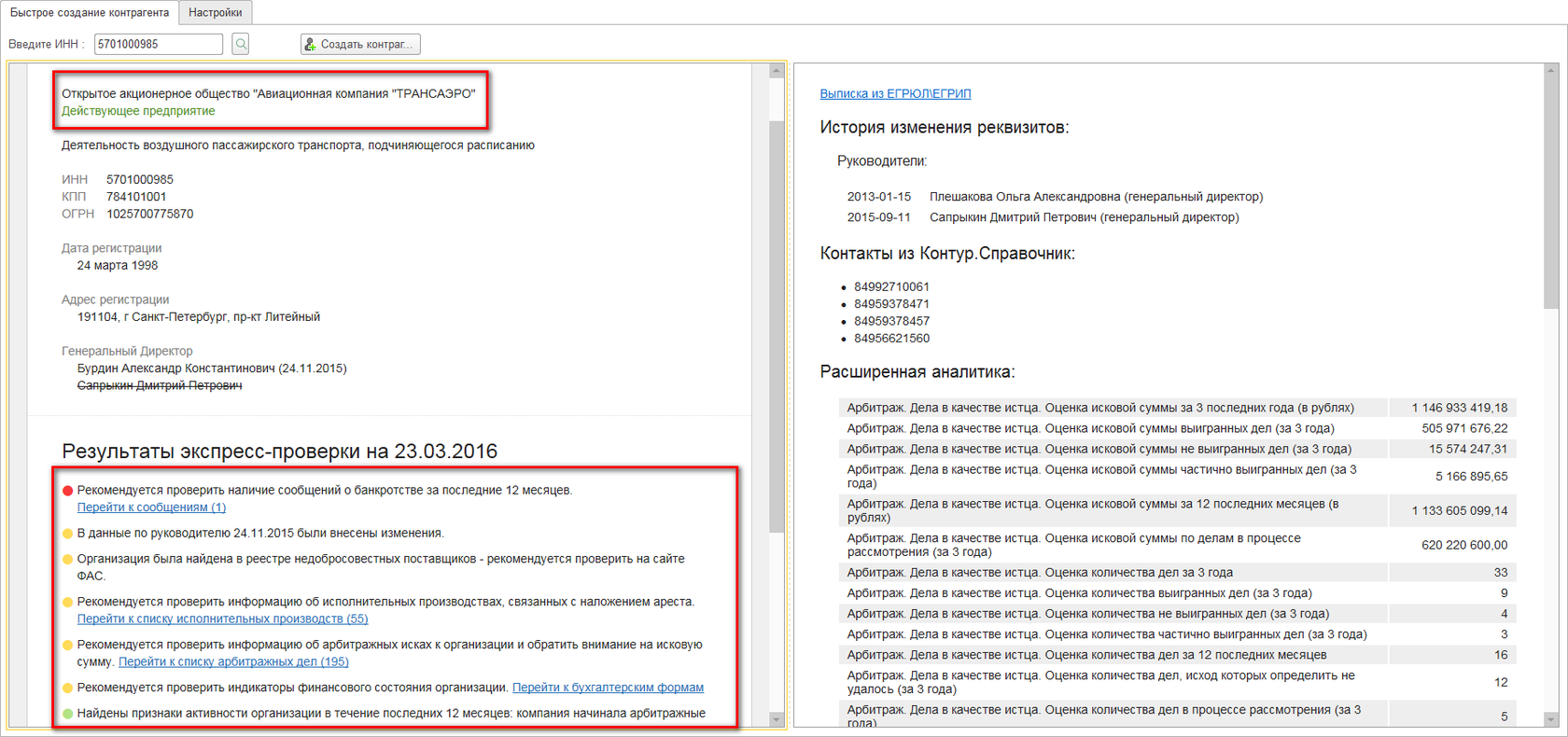Viewport: 1568px width, 737px height.
Task: Click the left panel scrollbar thumb
Action: click(776, 327)
